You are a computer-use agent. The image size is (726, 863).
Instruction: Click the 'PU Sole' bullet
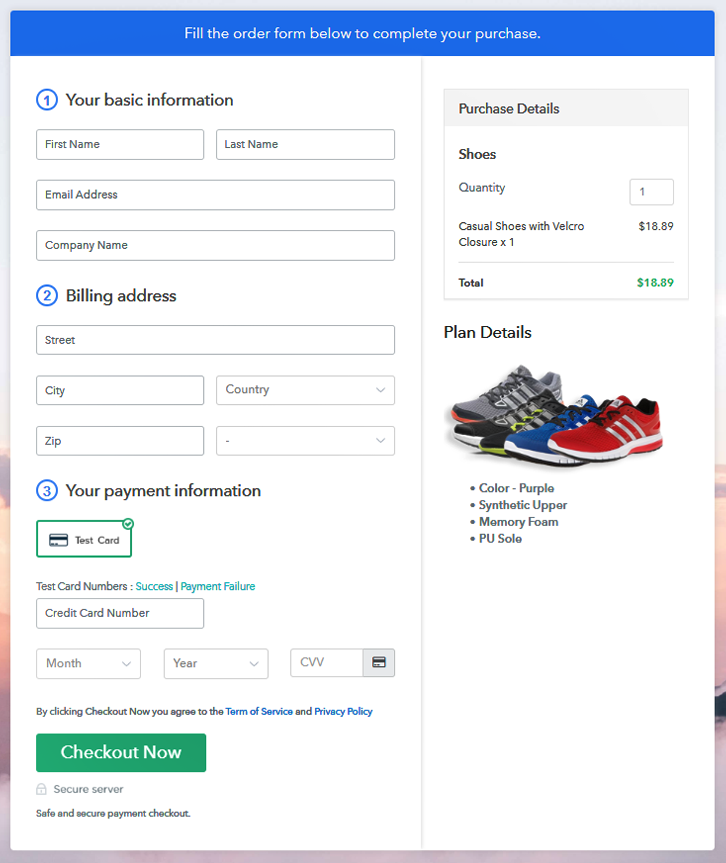(x=500, y=538)
